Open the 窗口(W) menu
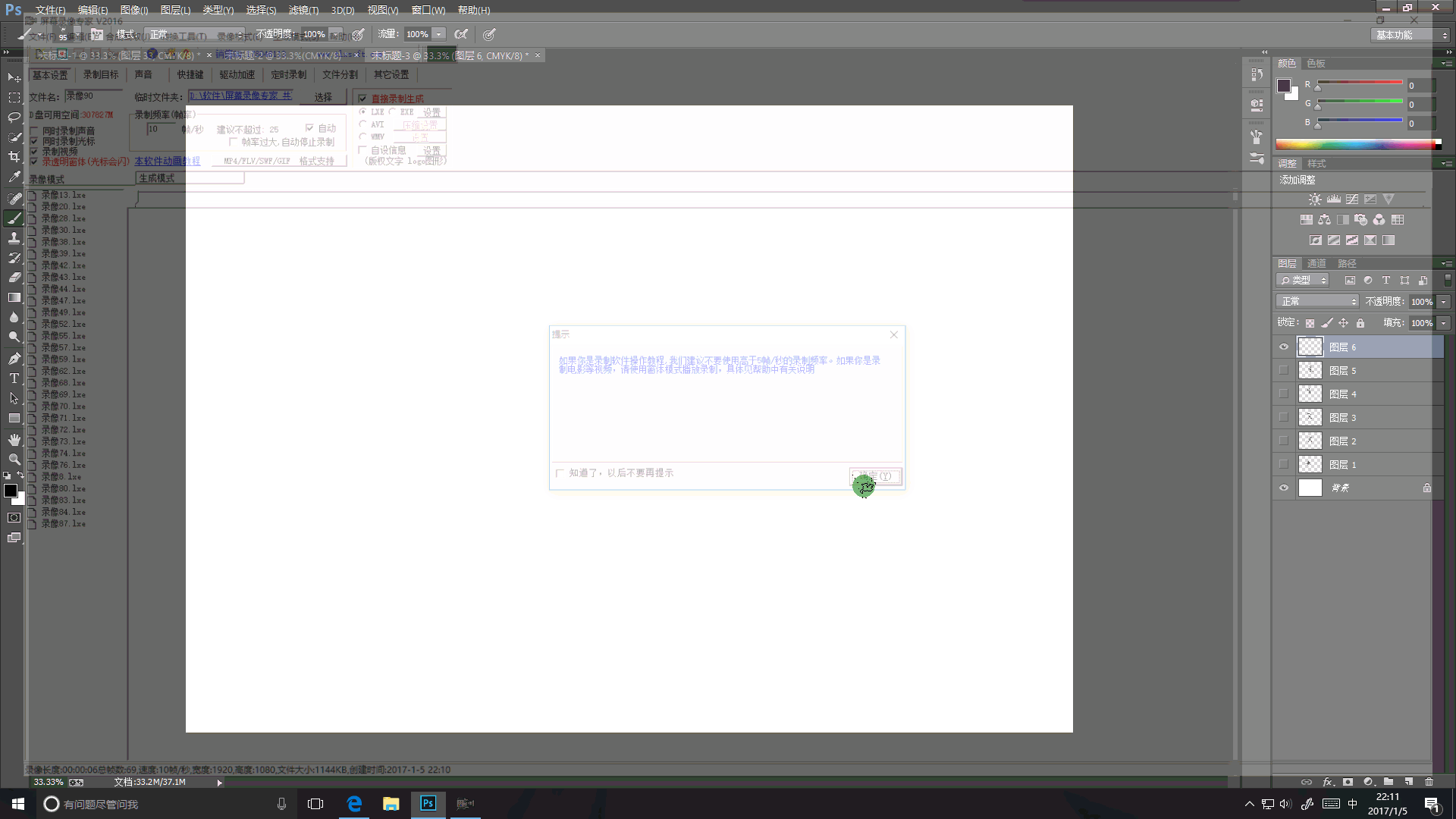The width and height of the screenshot is (1456, 819). coord(428,10)
